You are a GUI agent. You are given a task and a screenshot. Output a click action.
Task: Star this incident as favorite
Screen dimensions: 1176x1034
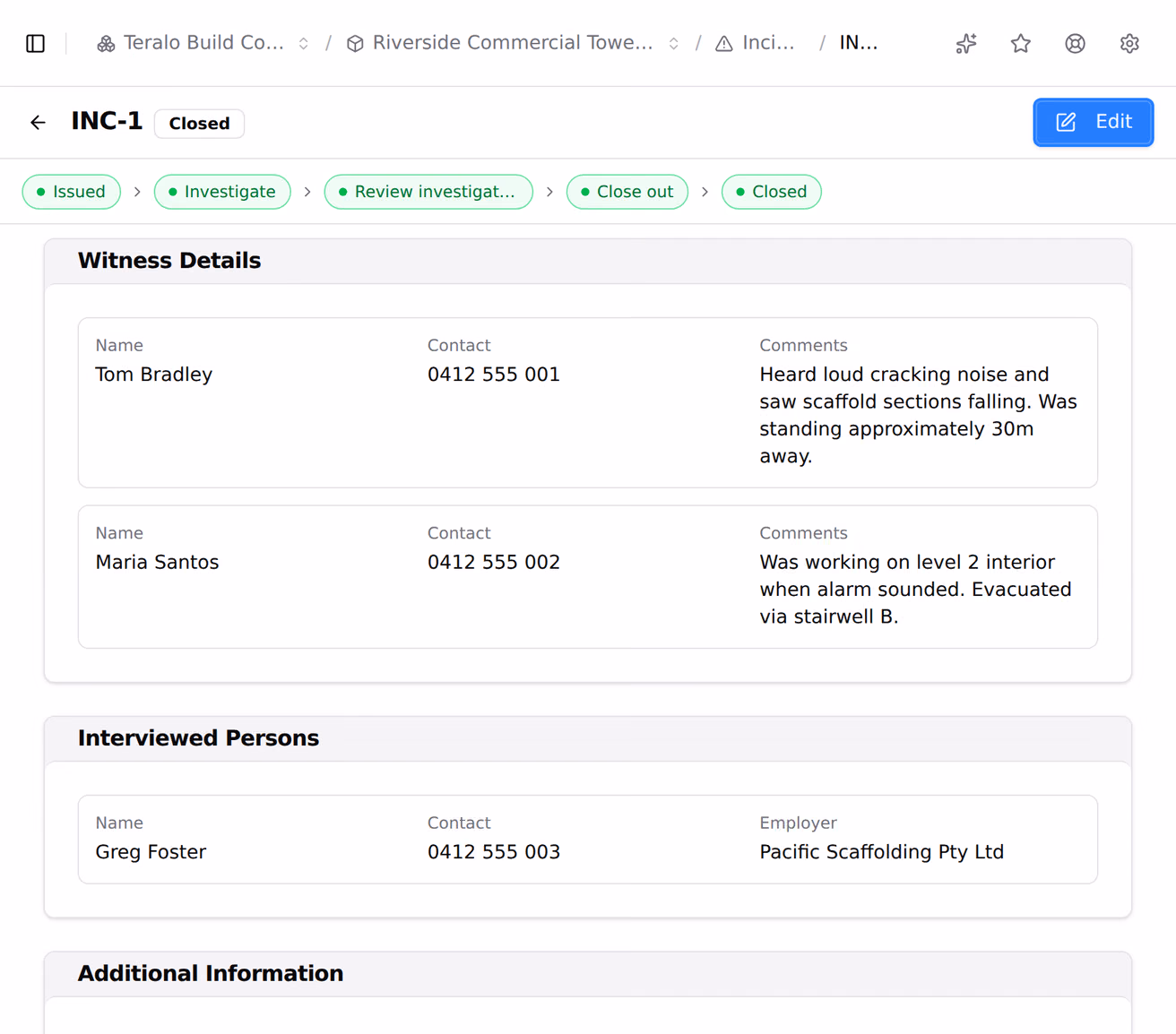[x=1021, y=43]
